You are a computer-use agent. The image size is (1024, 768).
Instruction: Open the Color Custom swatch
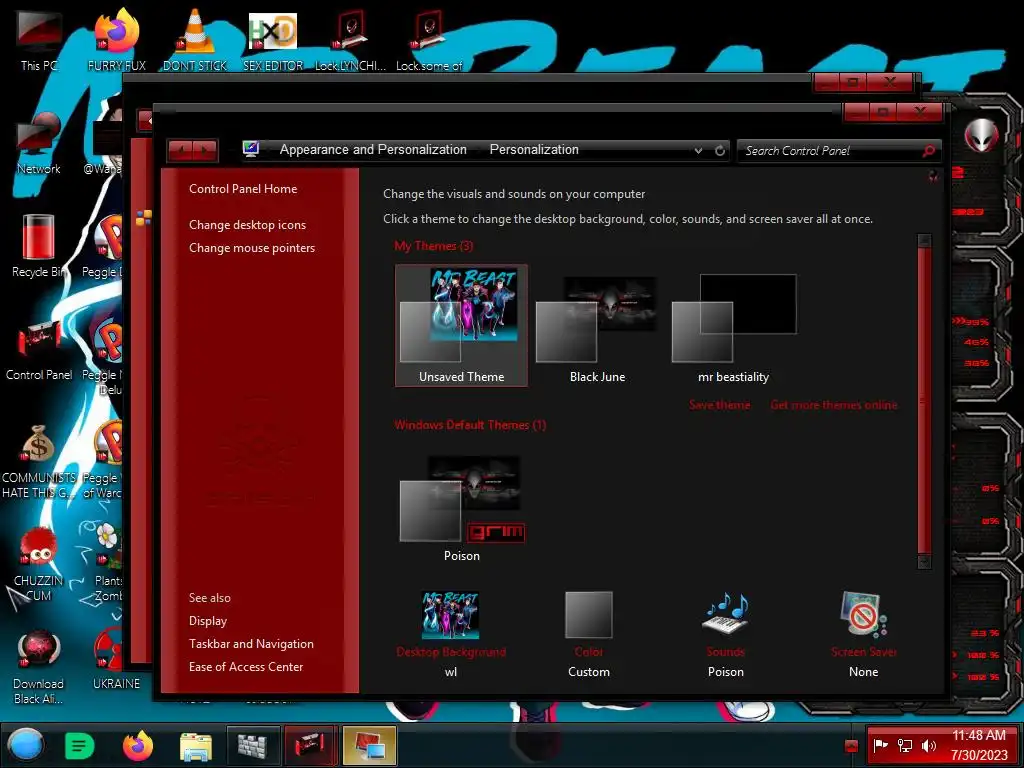[588, 635]
